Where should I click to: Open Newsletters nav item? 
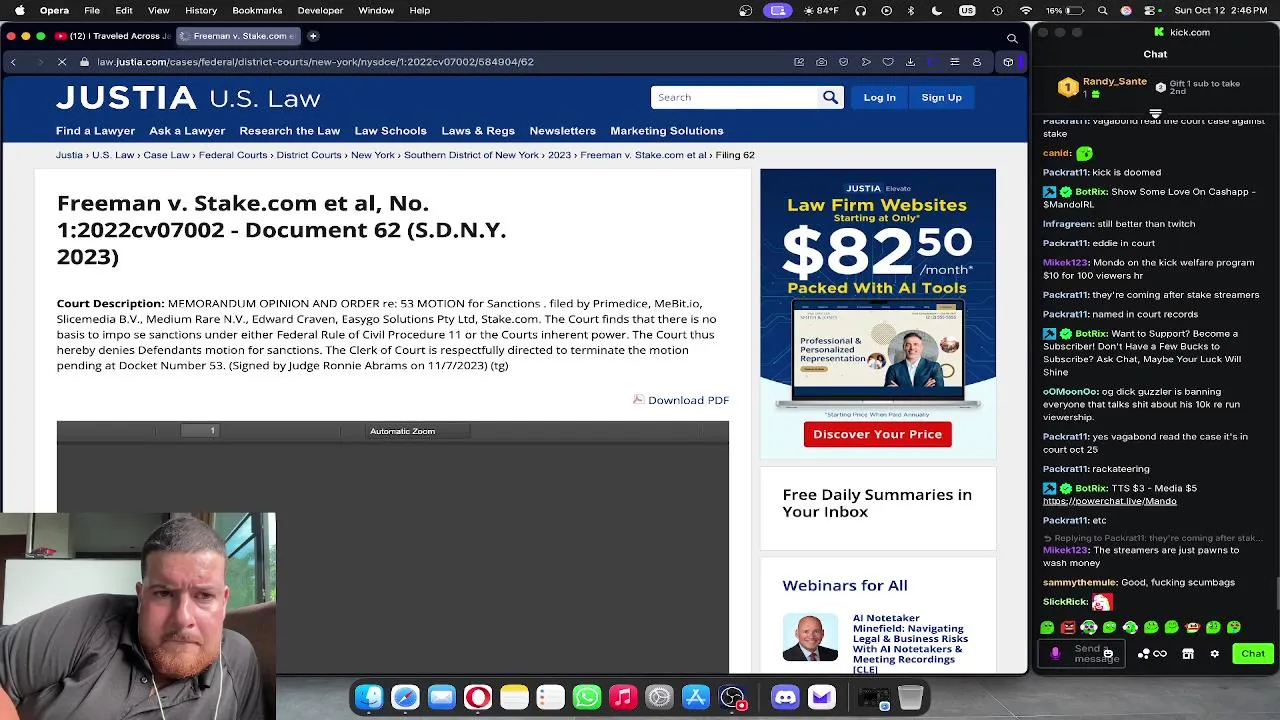(562, 131)
